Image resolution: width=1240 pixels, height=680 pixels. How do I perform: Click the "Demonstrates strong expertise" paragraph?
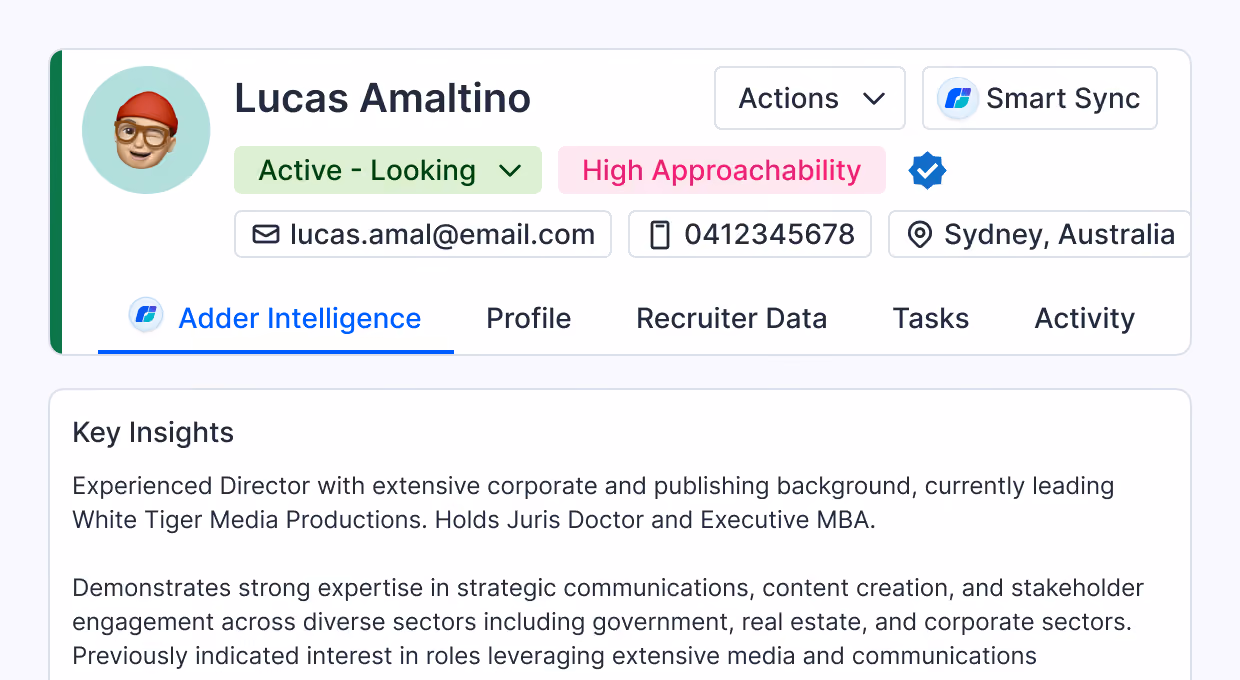608,622
